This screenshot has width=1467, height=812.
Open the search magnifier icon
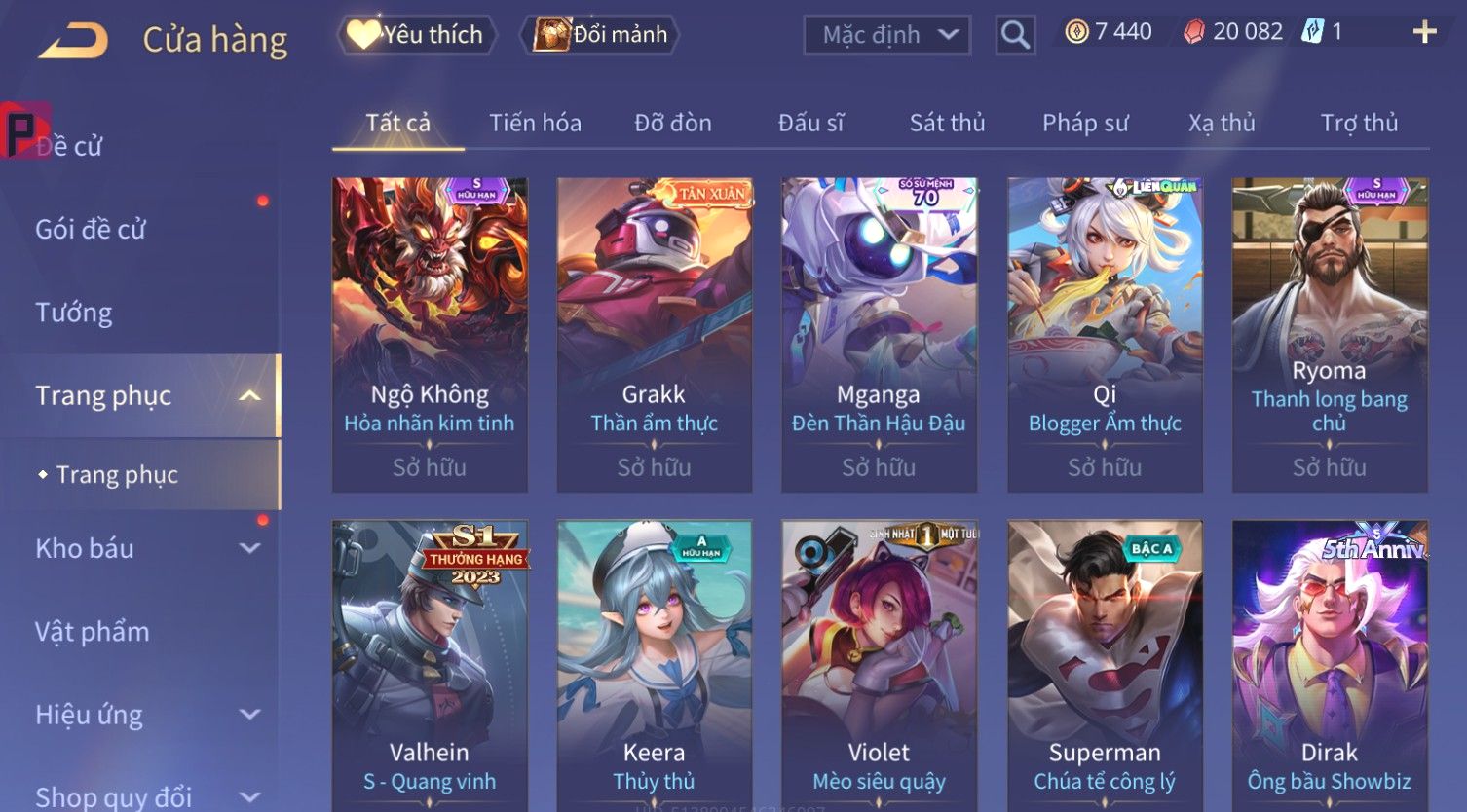click(x=1014, y=35)
